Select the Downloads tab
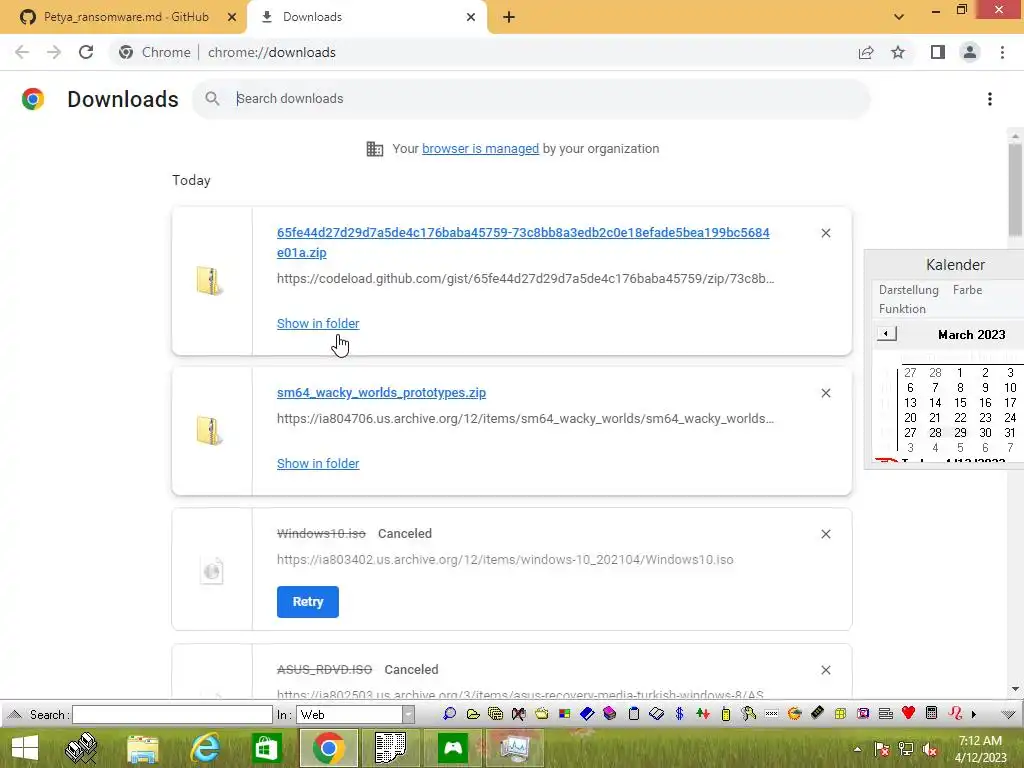 (x=367, y=17)
